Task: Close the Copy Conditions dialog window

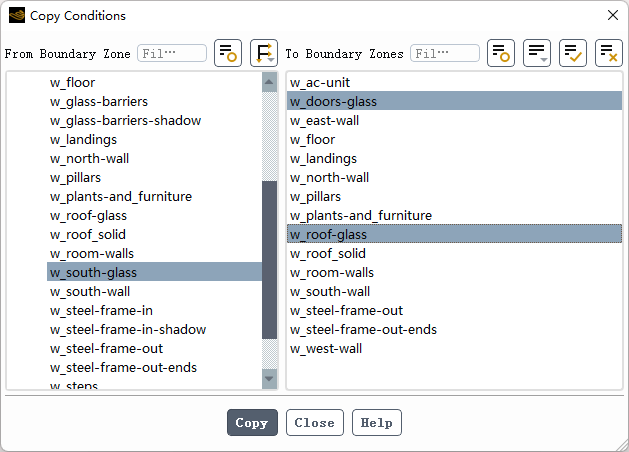Action: pyautogui.click(x=612, y=15)
